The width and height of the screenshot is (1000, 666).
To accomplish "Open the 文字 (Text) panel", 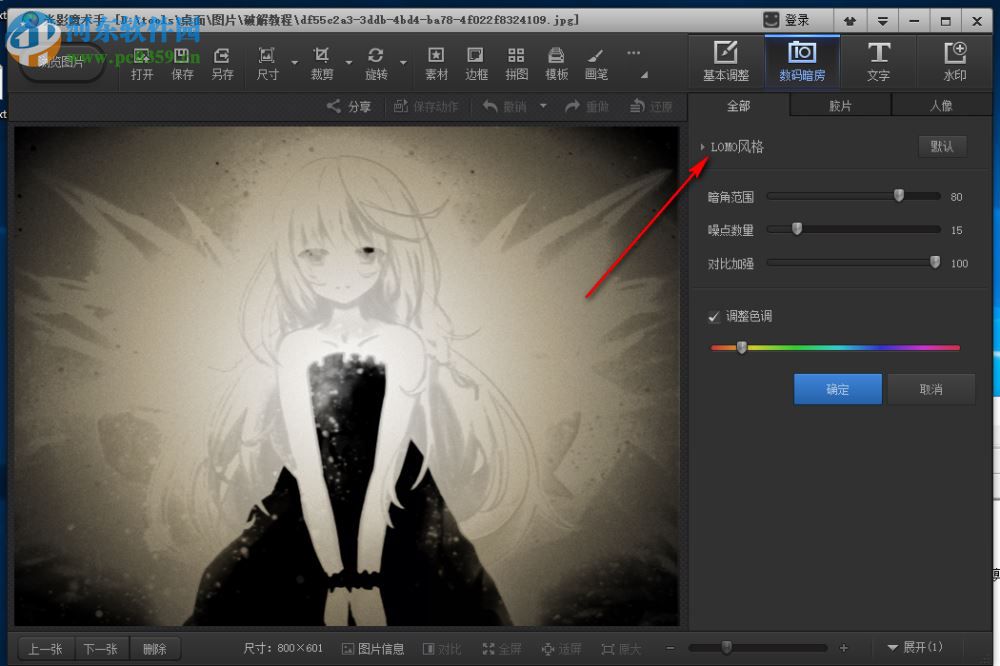I will pos(879,61).
